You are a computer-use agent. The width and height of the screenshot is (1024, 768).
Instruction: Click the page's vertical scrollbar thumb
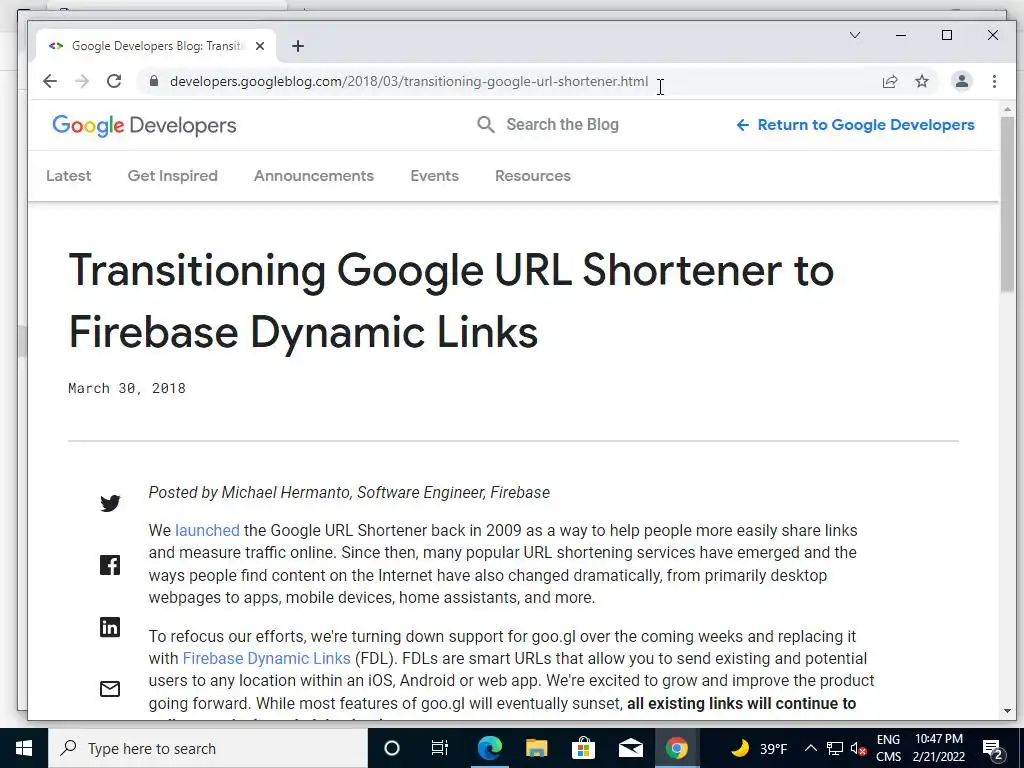[1007, 204]
